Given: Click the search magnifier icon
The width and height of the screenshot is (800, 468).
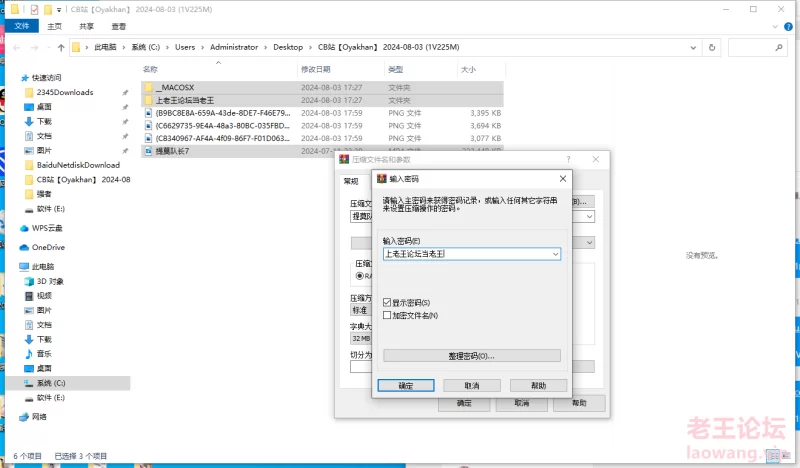Looking at the screenshot, I should pyautogui.click(x=779, y=47).
